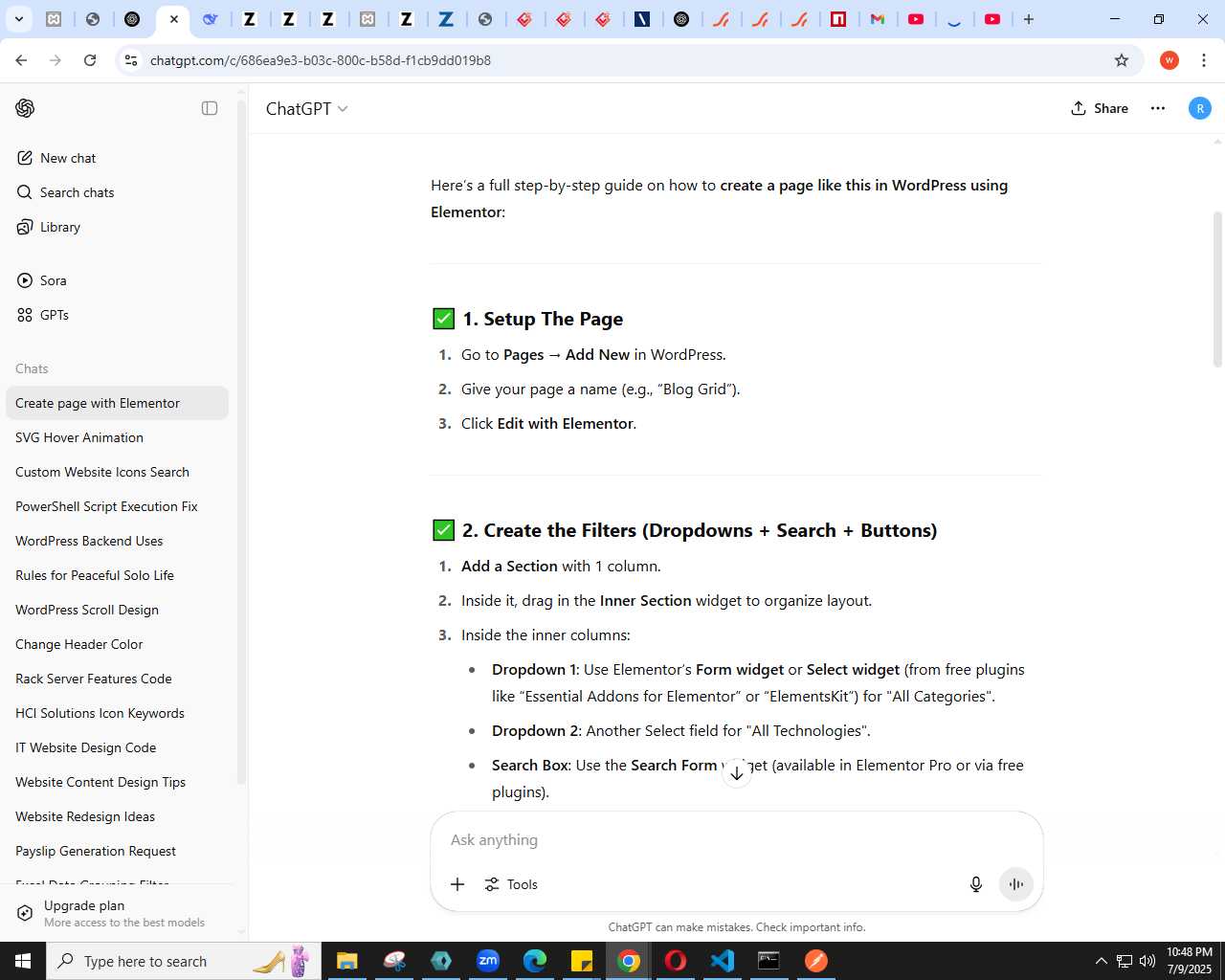The image size is (1225, 980).
Task: Open the three-dot conversation options menu
Action: tap(1158, 108)
